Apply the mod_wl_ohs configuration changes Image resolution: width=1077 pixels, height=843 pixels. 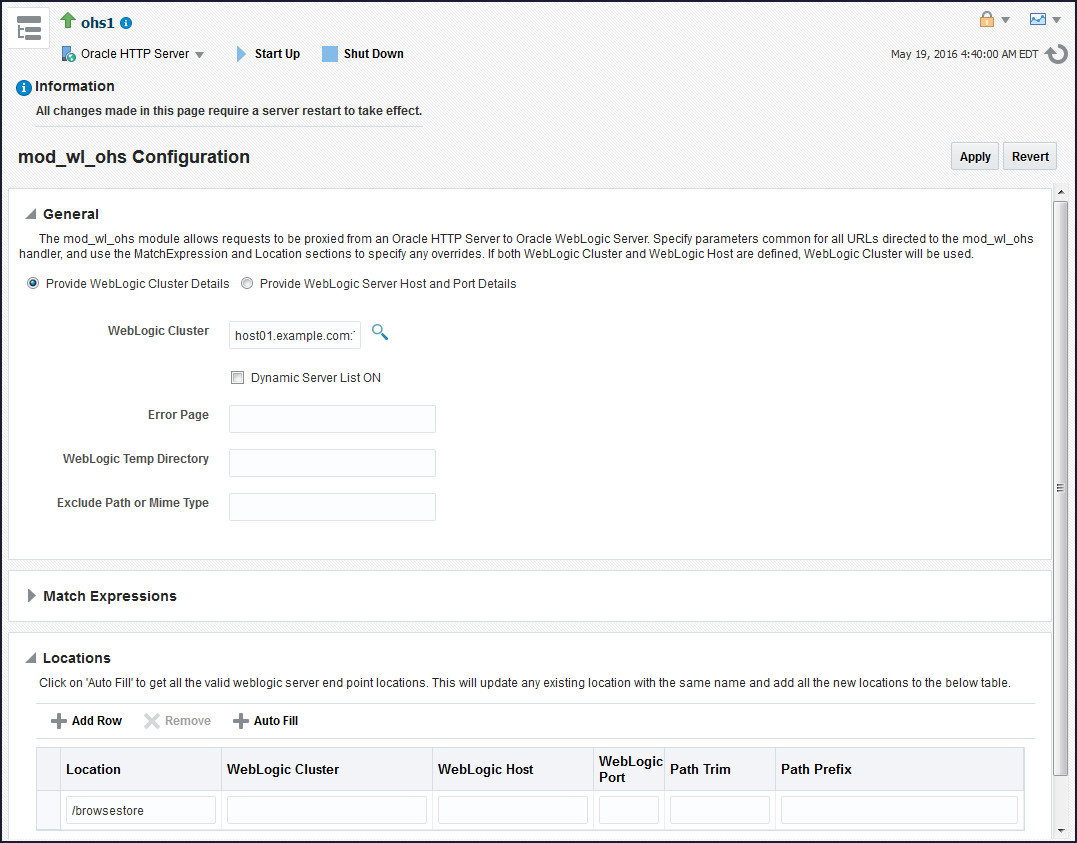974,156
